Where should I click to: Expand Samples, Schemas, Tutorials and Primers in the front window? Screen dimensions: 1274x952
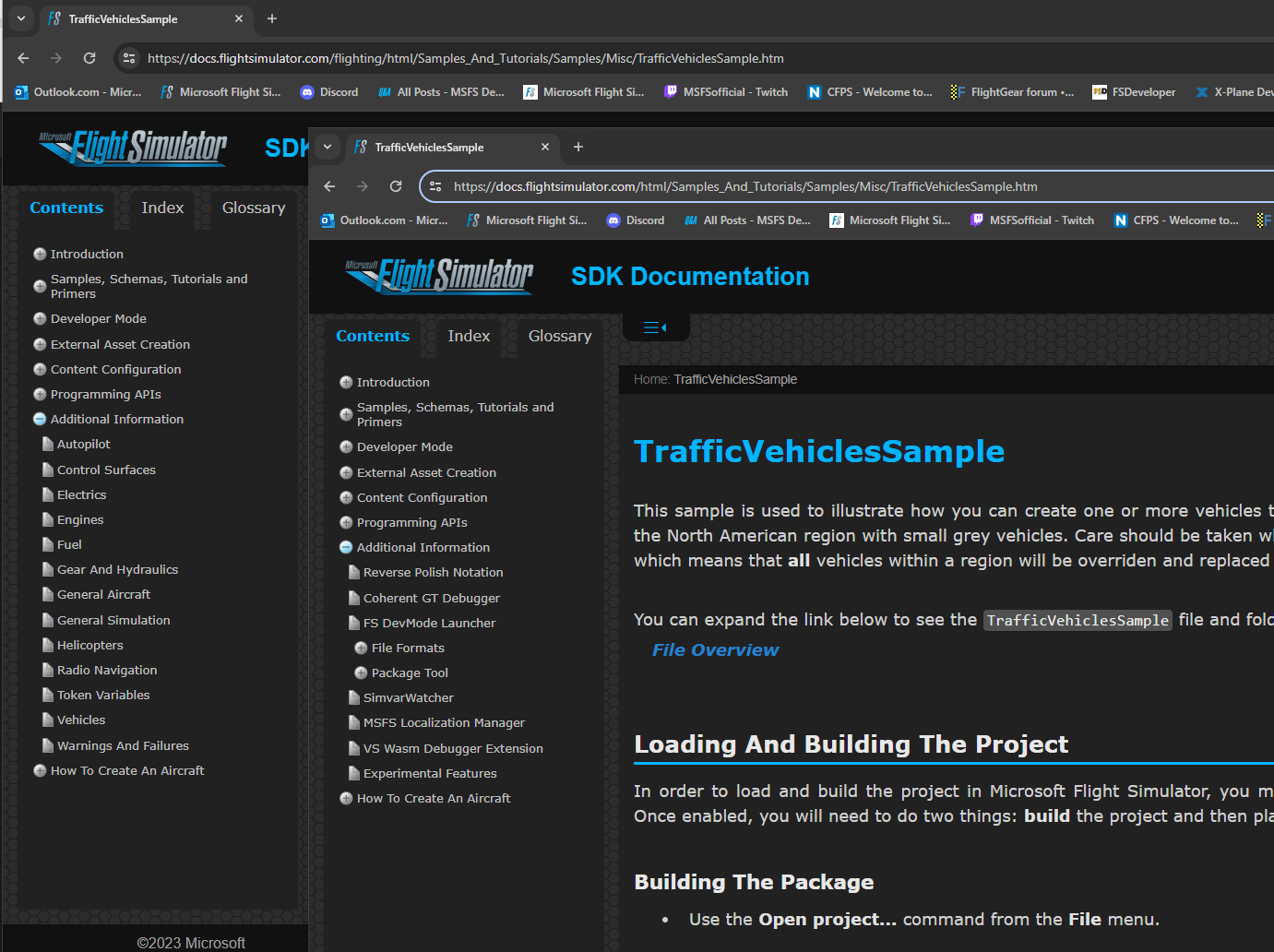click(x=346, y=414)
